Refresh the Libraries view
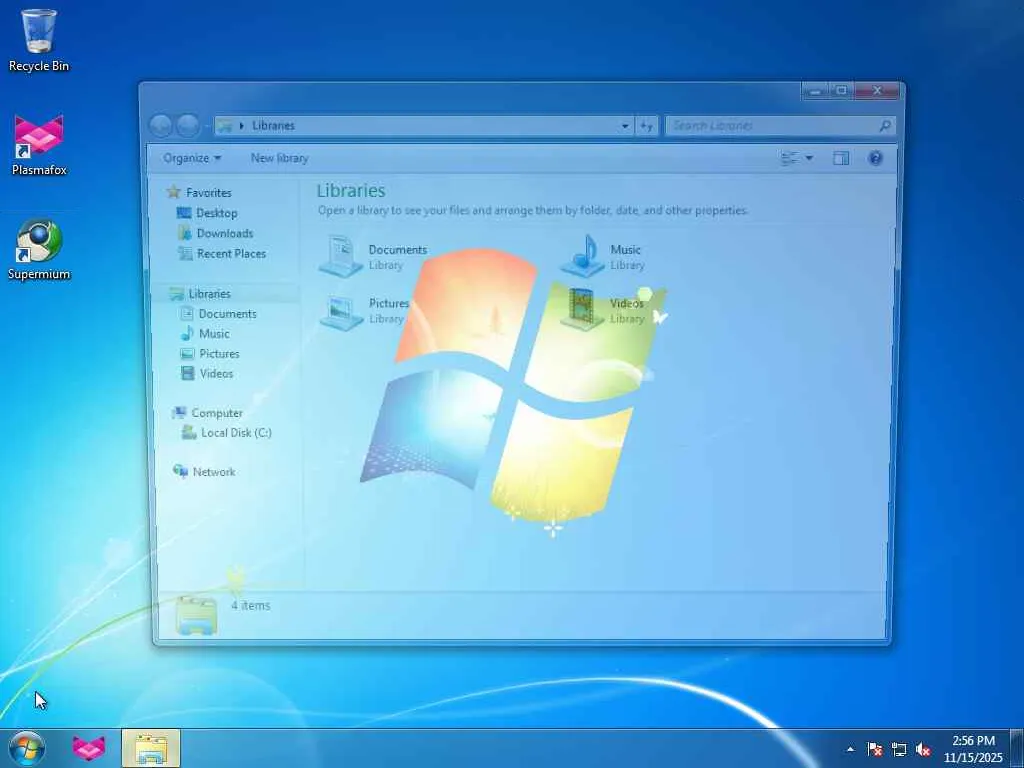The height and width of the screenshot is (768, 1024). (647, 125)
